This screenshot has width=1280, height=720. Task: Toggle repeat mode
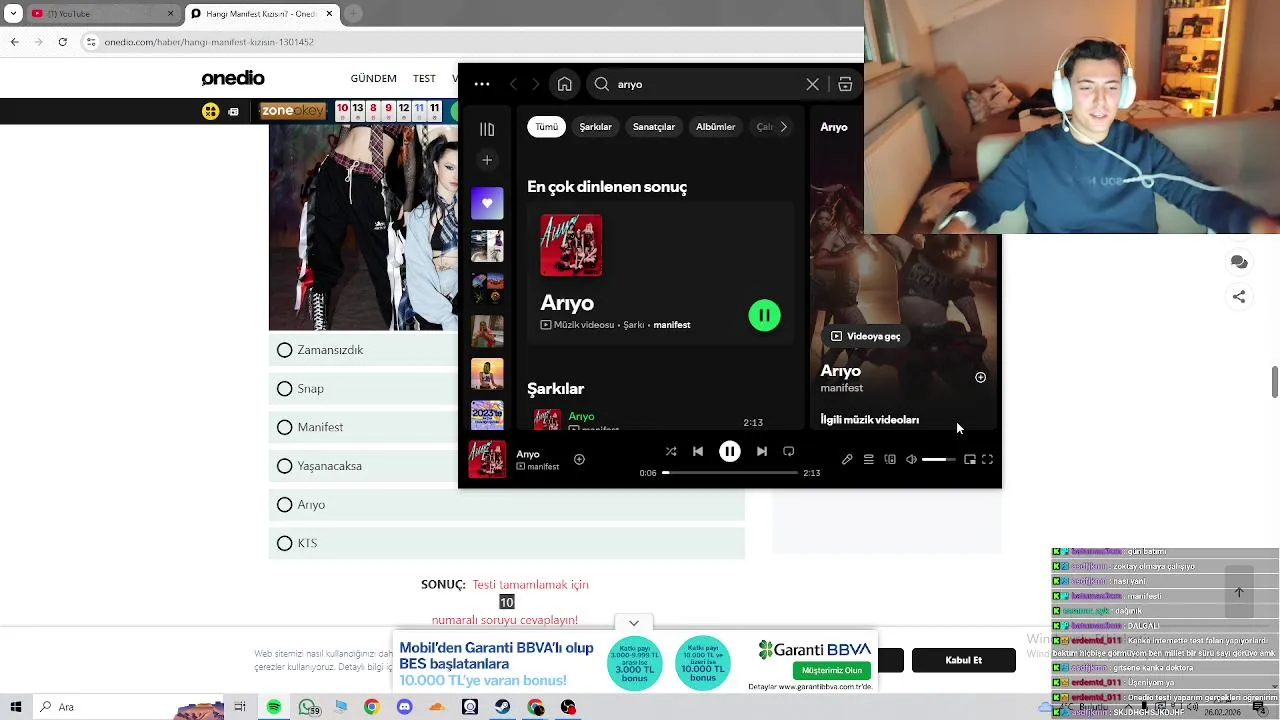click(x=789, y=452)
